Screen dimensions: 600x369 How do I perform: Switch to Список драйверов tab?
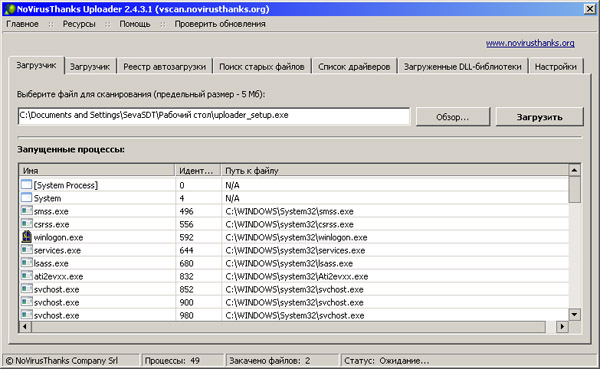click(354, 67)
